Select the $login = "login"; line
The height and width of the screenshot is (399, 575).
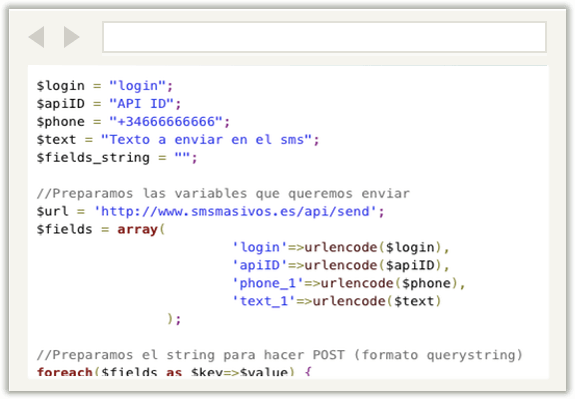(x=105, y=86)
